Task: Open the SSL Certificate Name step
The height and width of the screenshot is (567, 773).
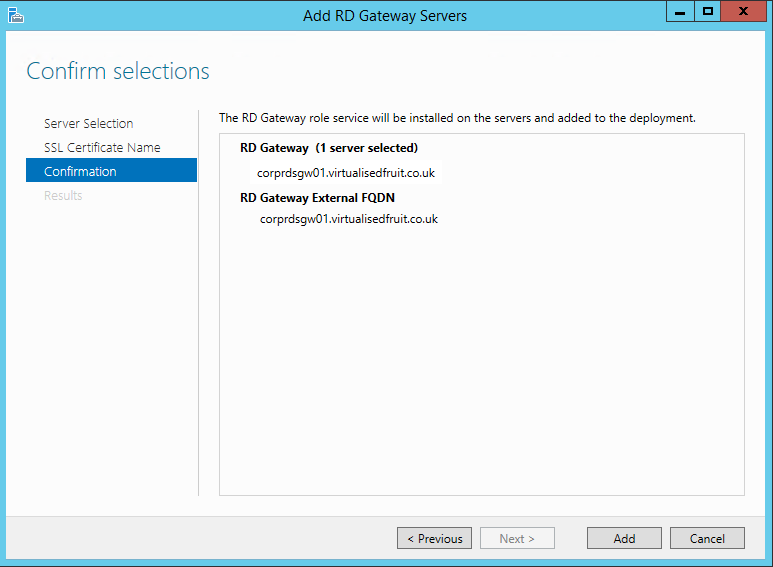Action: (x=102, y=148)
